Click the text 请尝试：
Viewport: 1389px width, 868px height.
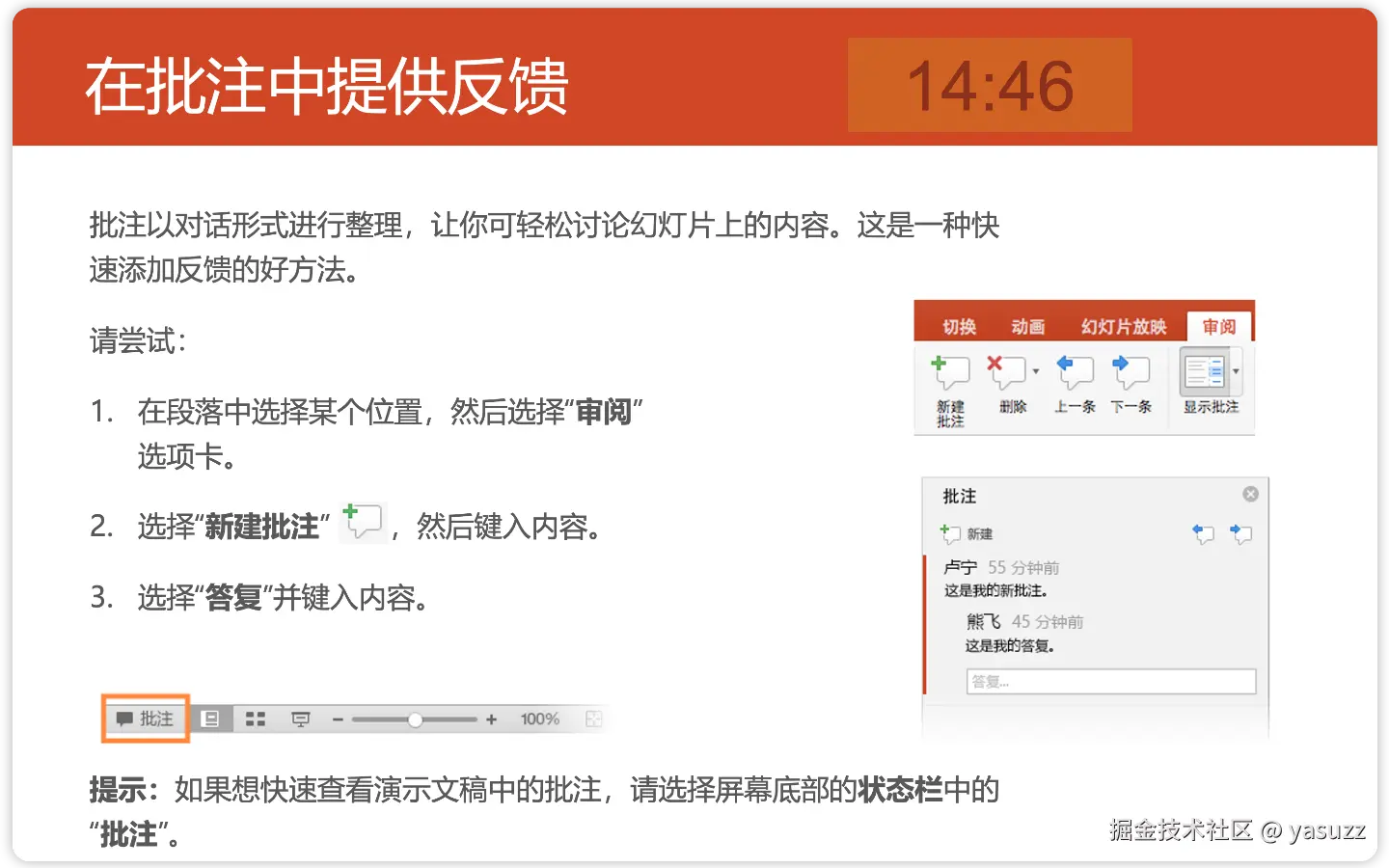[x=139, y=340]
